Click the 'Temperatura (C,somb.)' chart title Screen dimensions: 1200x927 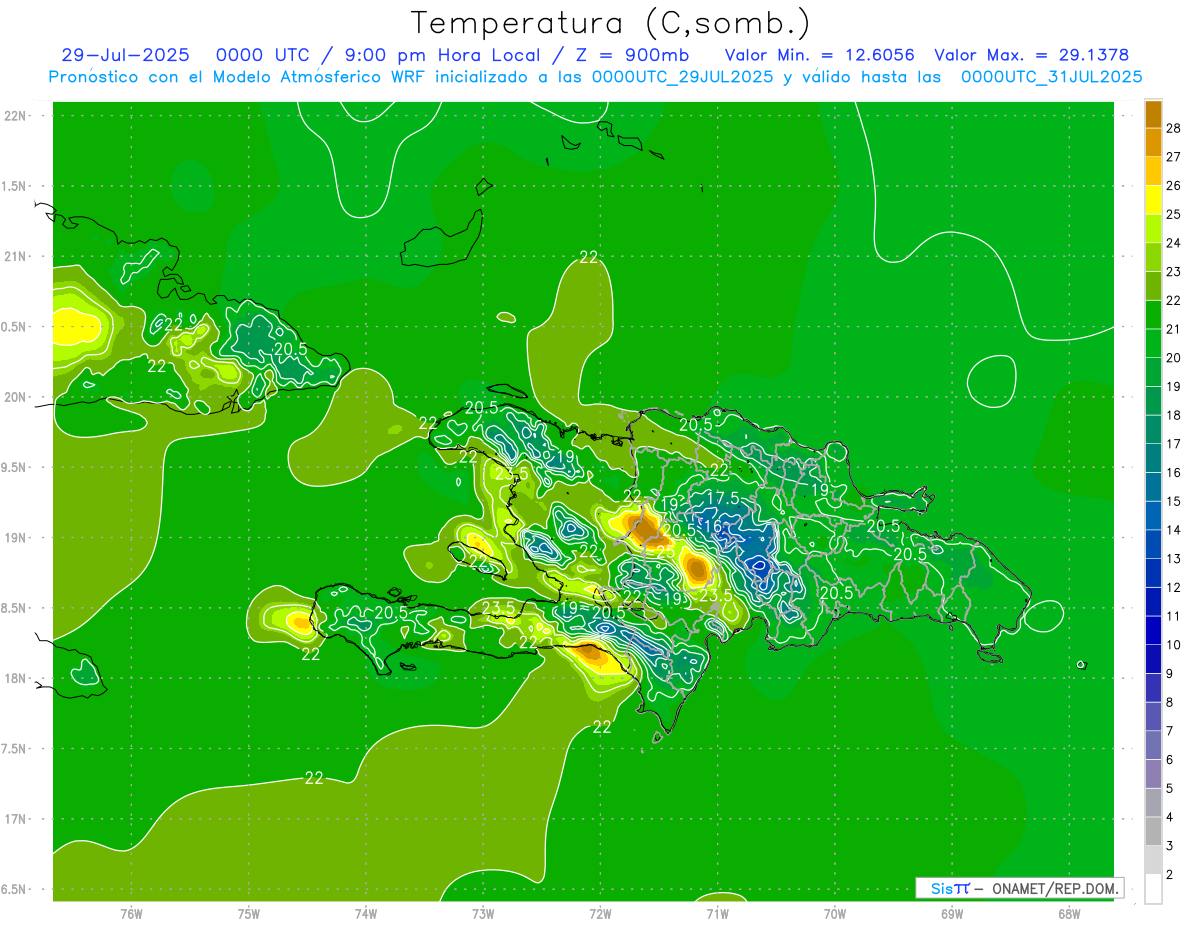point(611,22)
